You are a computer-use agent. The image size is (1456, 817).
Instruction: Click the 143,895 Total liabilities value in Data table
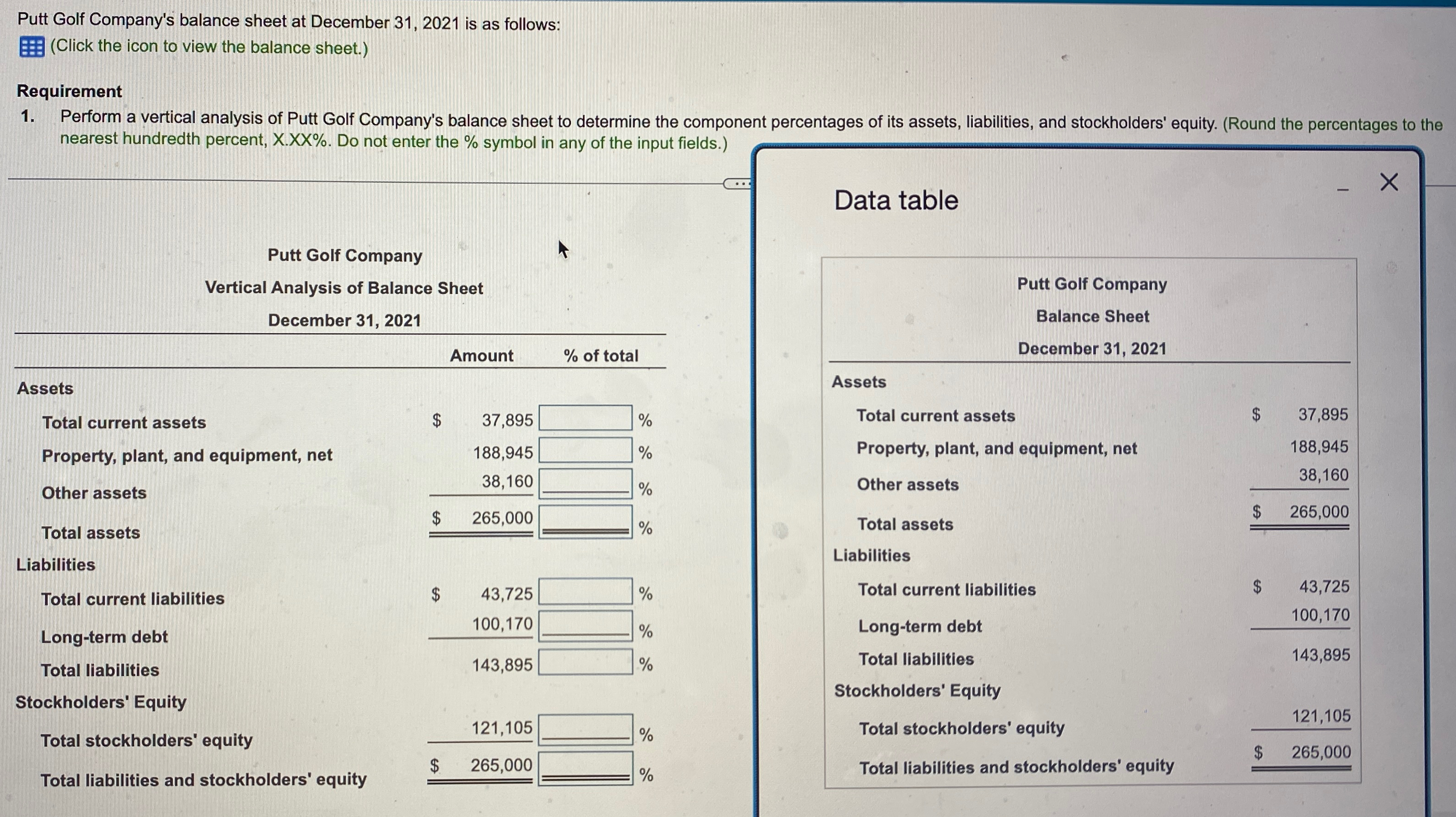(1320, 655)
